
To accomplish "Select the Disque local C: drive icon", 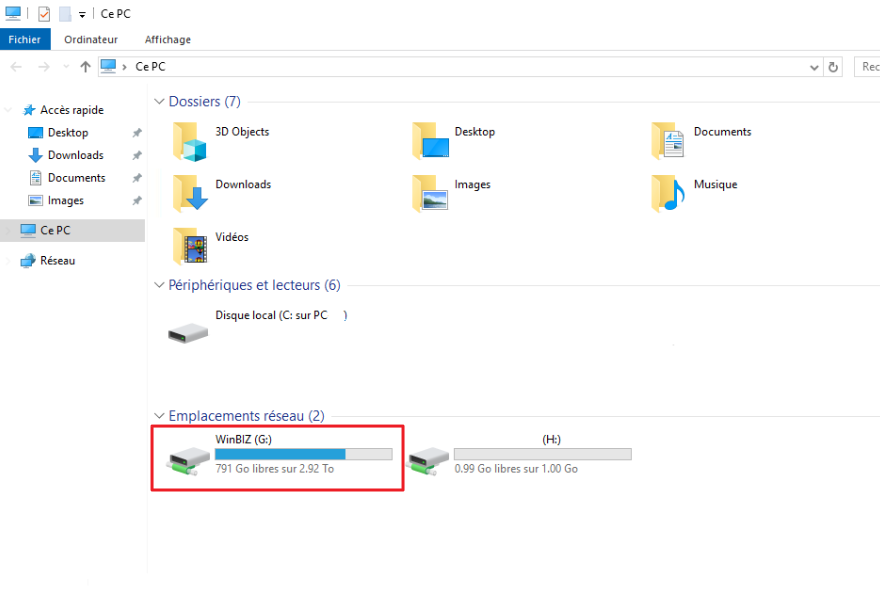I will click(188, 332).
